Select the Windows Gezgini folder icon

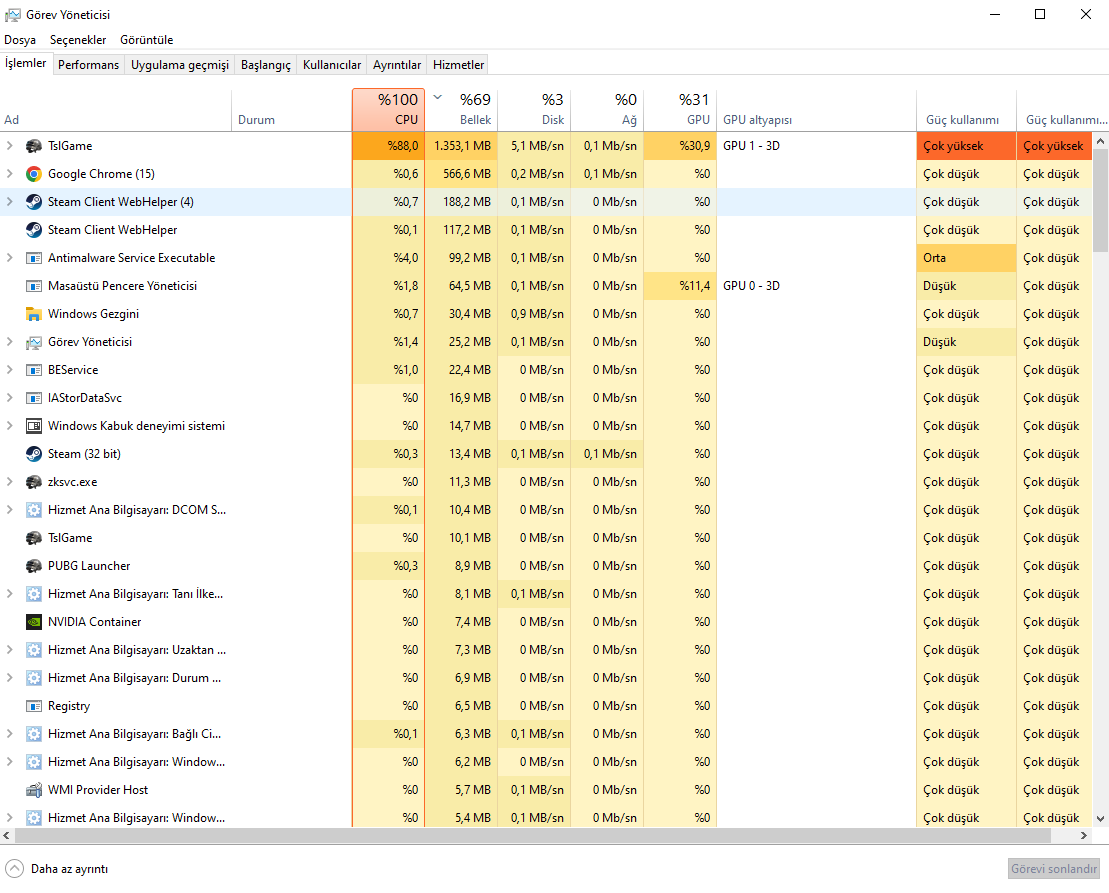[34, 314]
